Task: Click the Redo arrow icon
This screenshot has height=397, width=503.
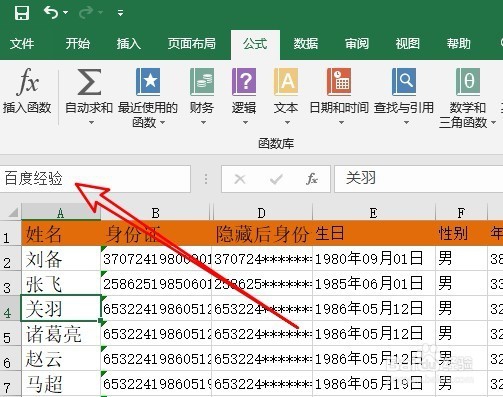Action: coord(86,13)
